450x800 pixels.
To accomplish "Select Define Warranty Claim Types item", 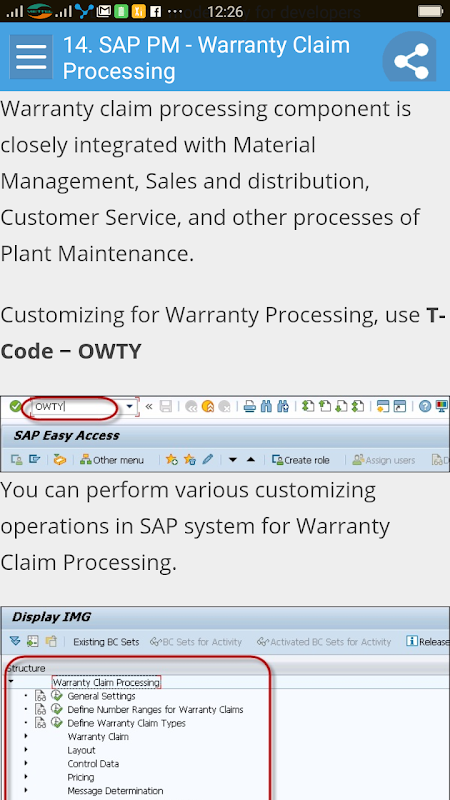I will pyautogui.click(x=127, y=723).
